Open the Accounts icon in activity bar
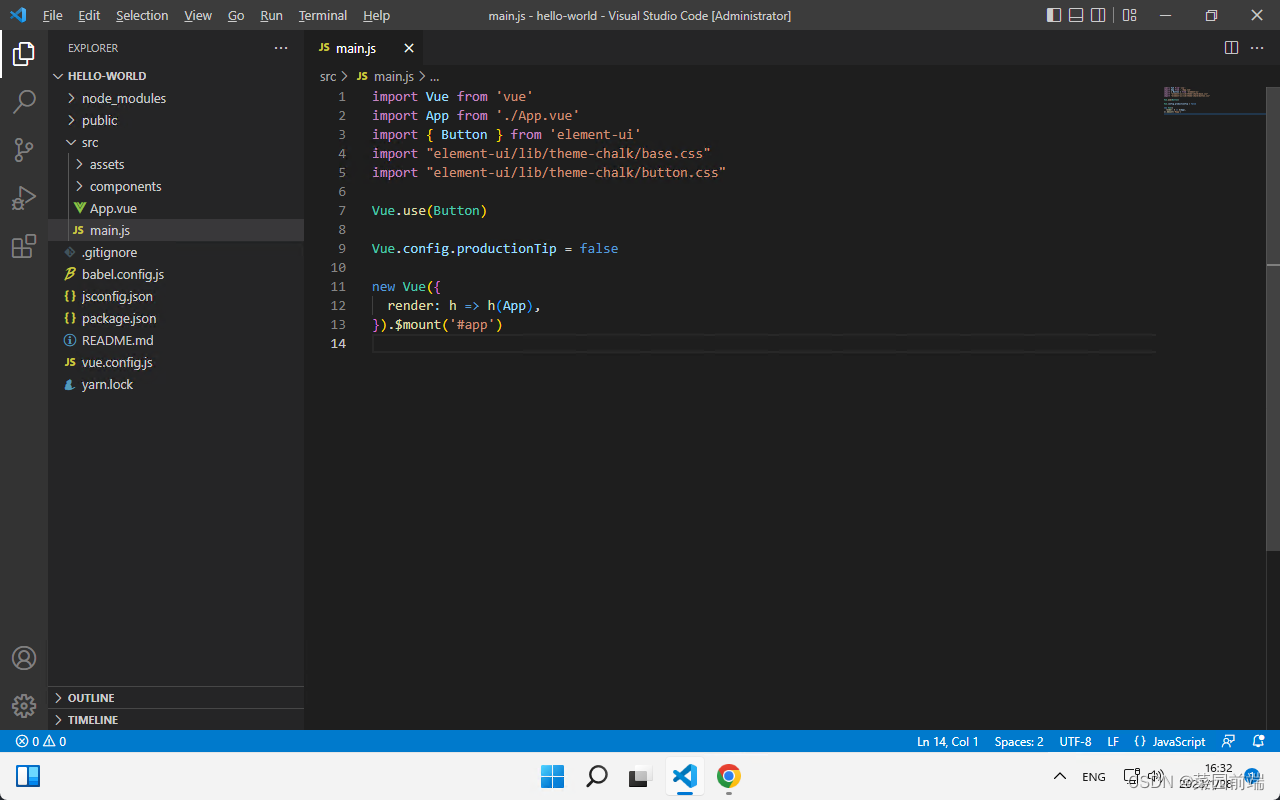 24,657
